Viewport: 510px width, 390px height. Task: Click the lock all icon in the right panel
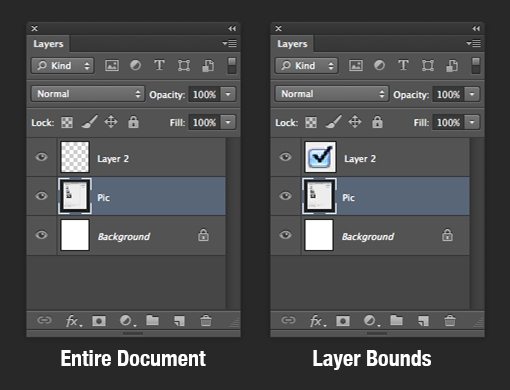tap(377, 122)
